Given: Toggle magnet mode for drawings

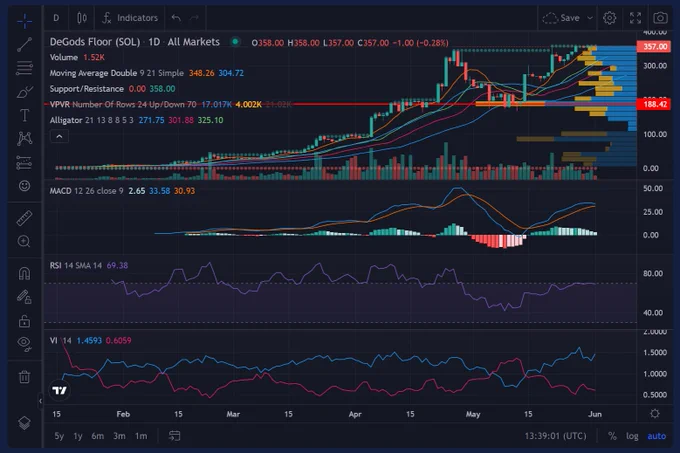Looking at the screenshot, I should [25, 274].
